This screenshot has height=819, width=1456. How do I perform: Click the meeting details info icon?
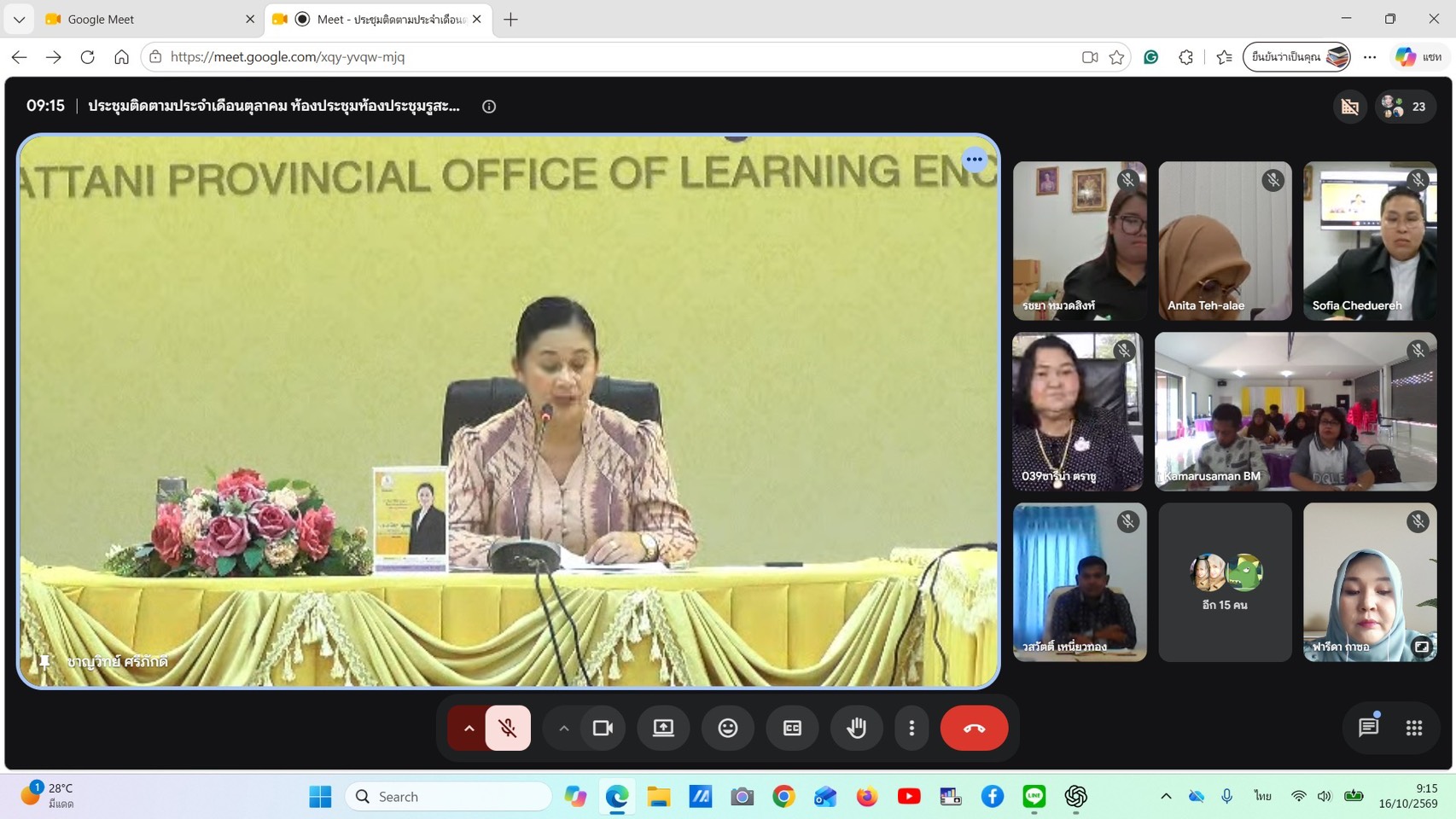[489, 107]
